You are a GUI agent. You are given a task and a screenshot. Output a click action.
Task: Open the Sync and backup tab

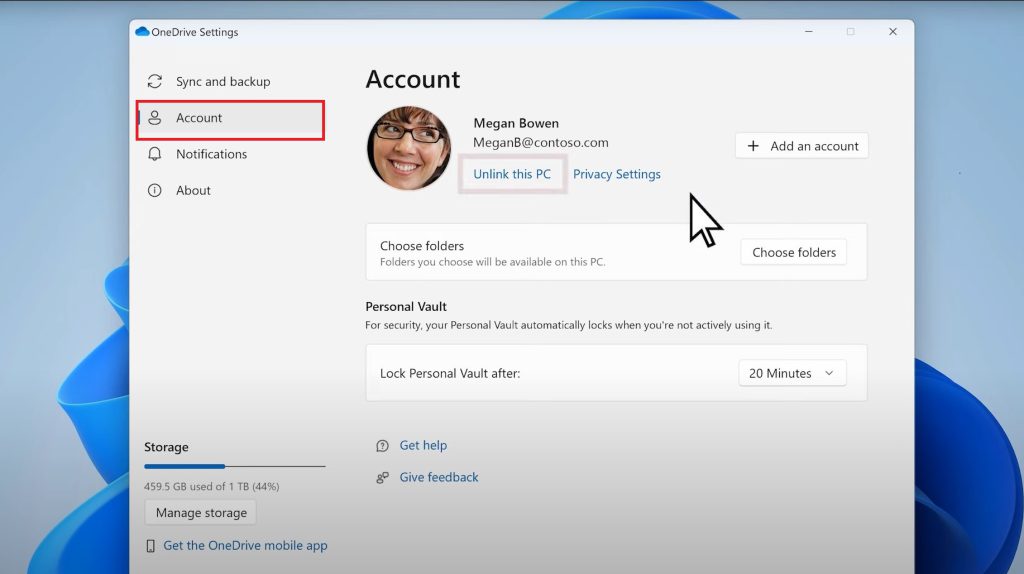[223, 82]
